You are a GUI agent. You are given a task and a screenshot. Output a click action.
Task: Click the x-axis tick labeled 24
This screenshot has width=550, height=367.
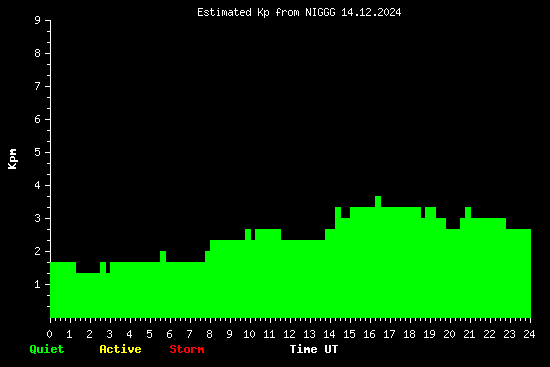tap(529, 334)
